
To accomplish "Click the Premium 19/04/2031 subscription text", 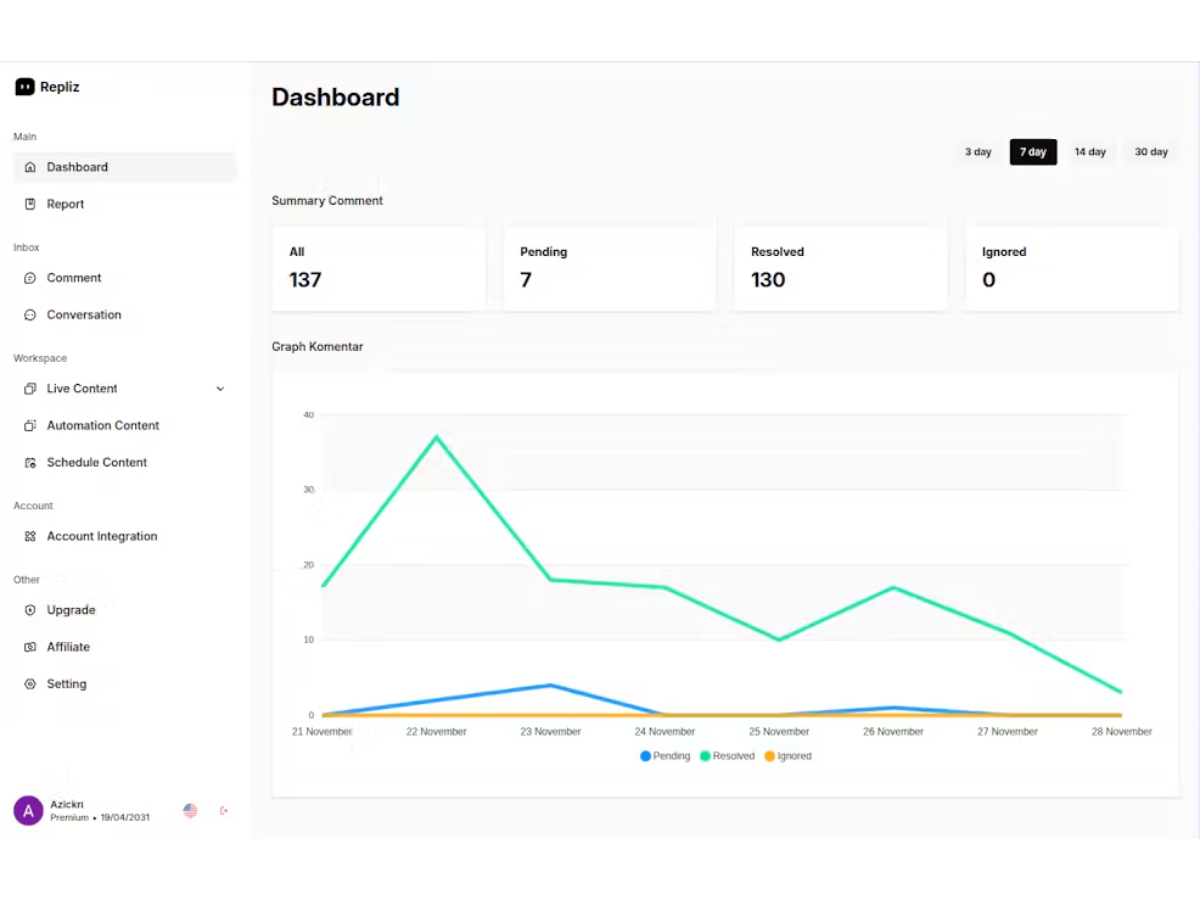I will 100,818.
